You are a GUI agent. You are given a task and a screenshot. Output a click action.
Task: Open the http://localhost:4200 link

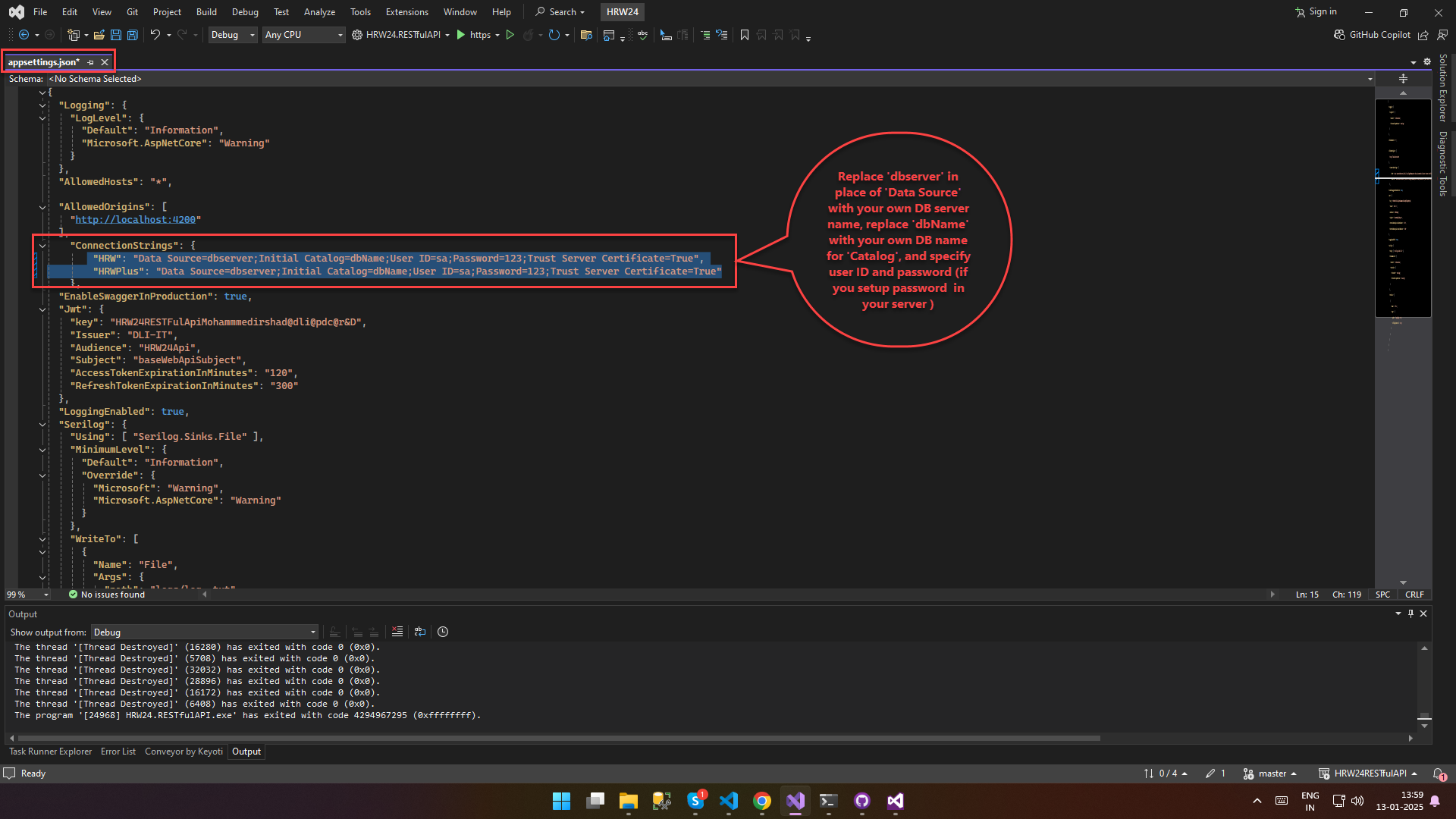coord(135,220)
